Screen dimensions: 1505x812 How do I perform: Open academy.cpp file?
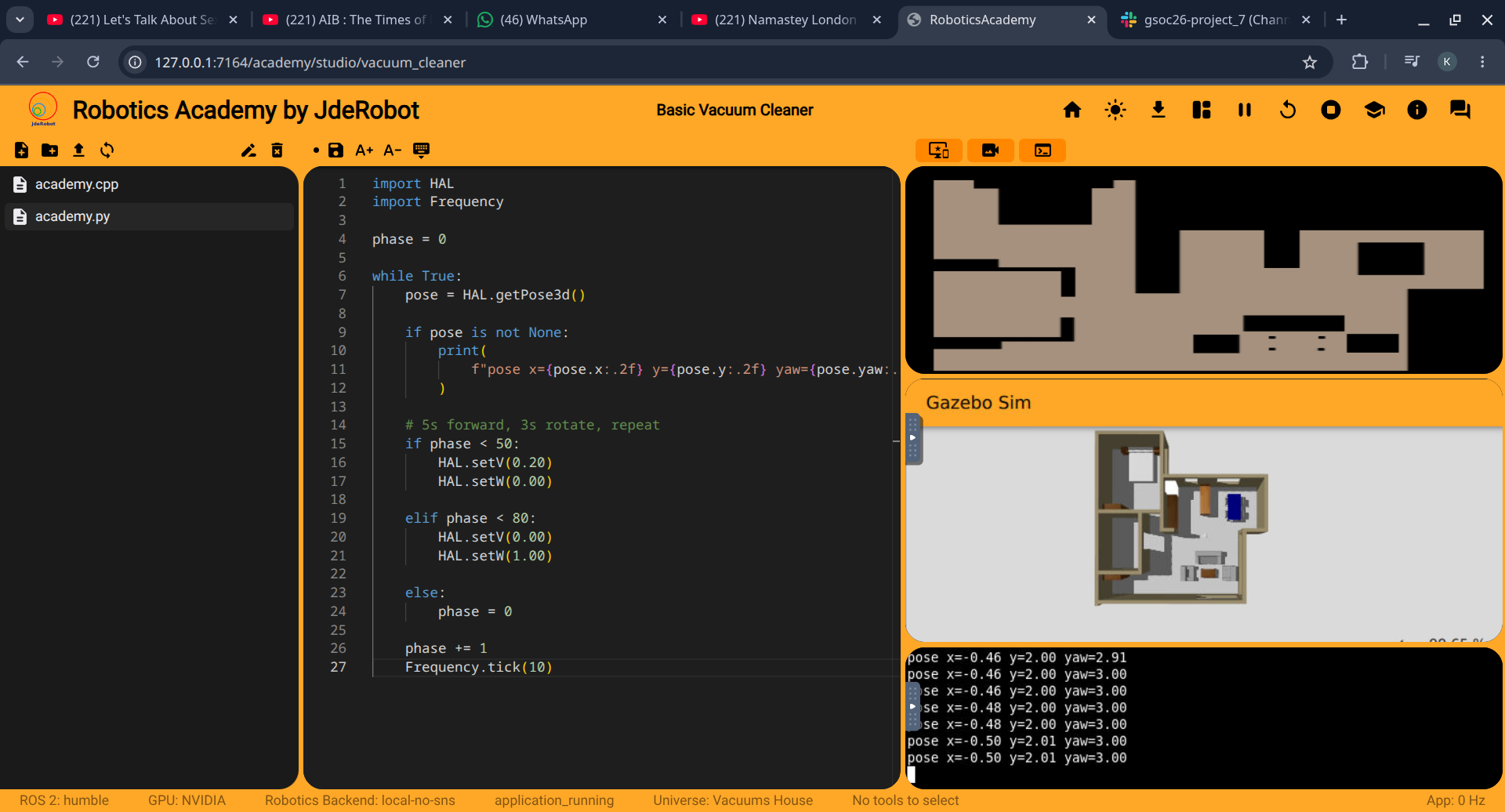point(149,184)
